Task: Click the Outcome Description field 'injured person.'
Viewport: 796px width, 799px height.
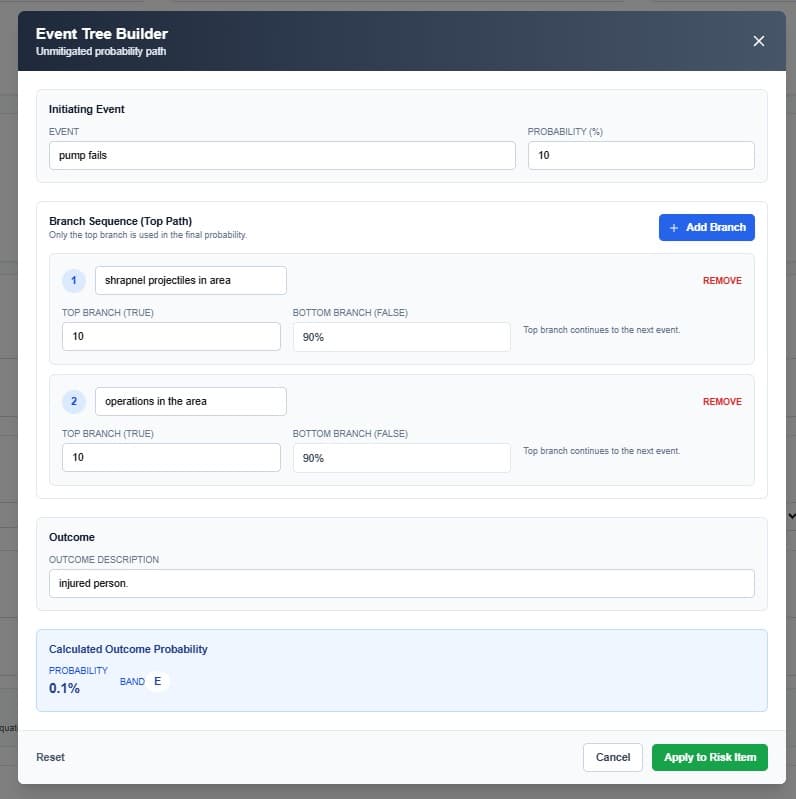Action: click(401, 584)
